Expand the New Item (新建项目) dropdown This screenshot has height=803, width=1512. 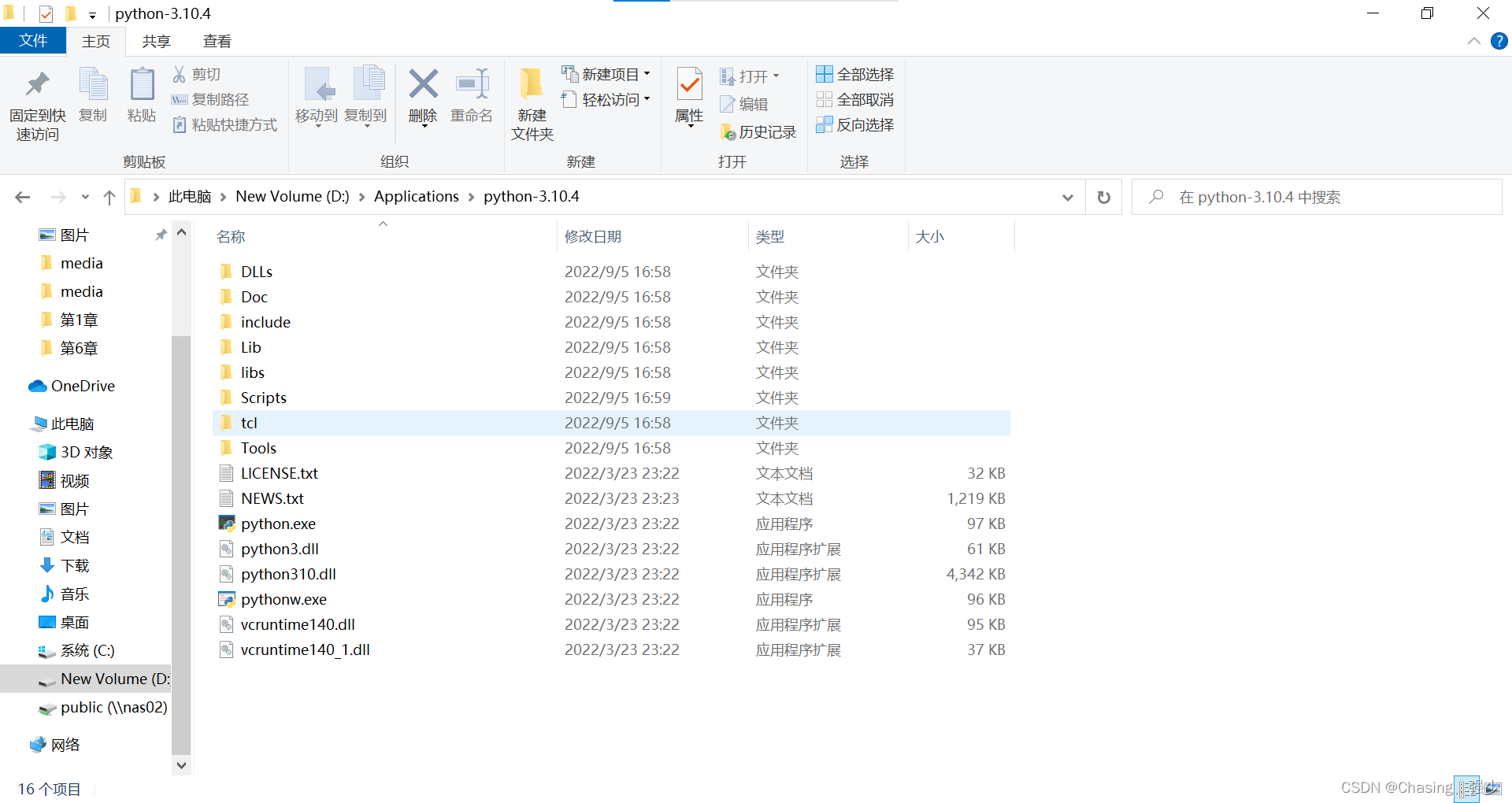click(x=647, y=74)
